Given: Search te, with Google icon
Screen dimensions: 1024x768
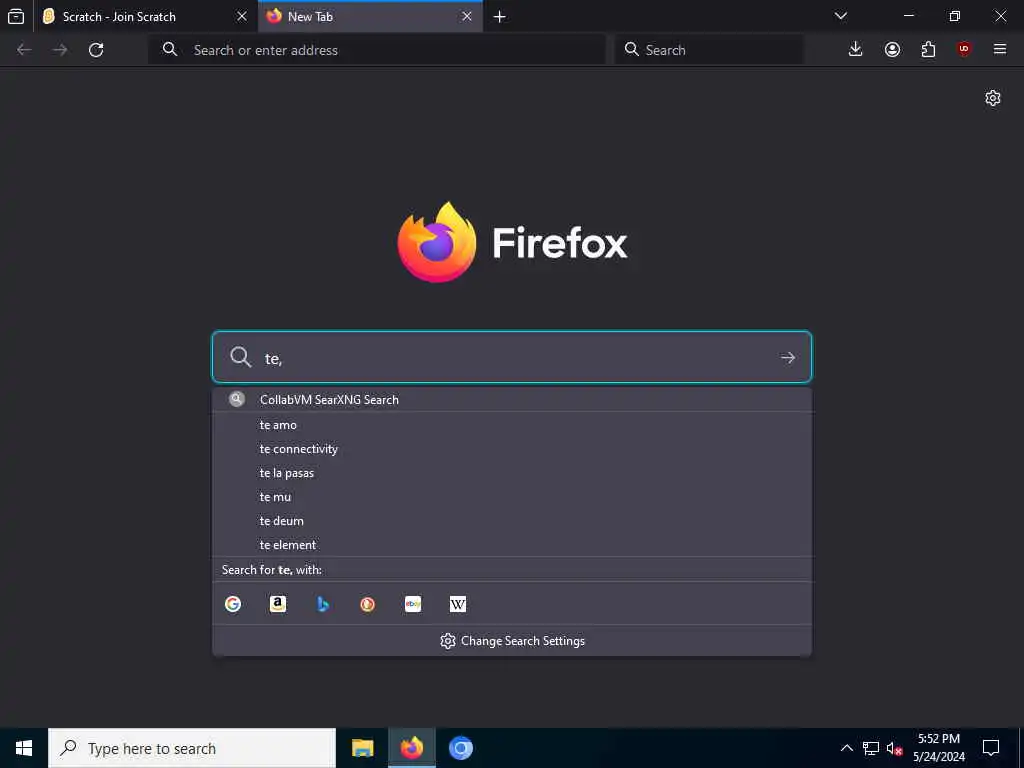Looking at the screenshot, I should coord(233,604).
